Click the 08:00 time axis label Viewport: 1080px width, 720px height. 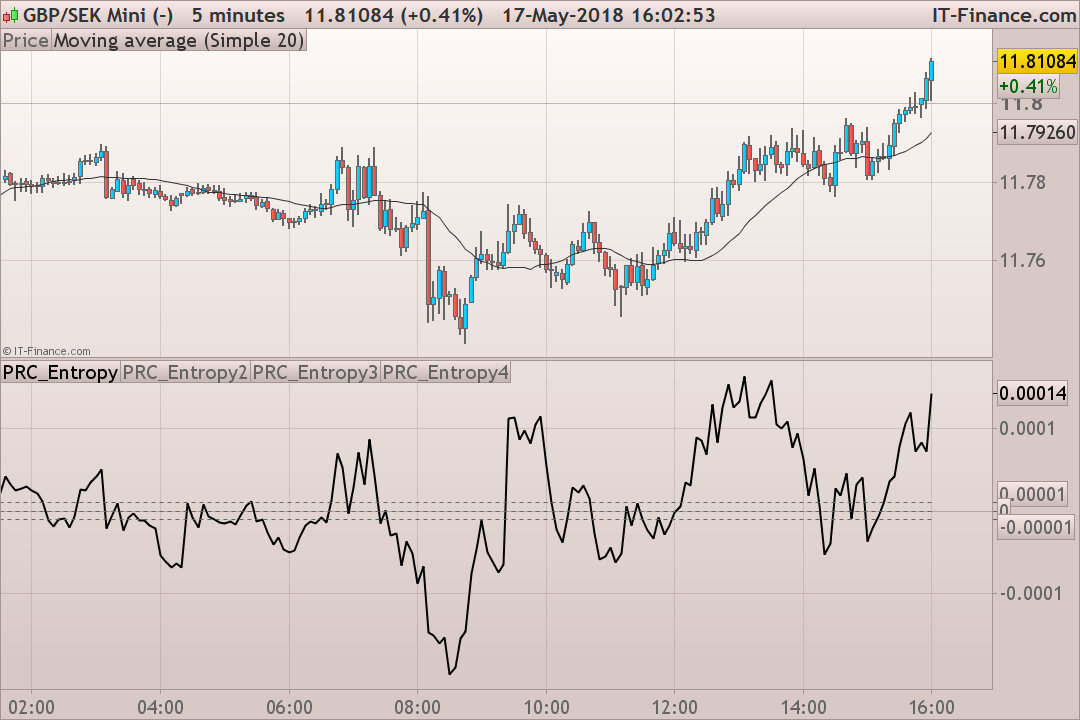click(x=417, y=708)
